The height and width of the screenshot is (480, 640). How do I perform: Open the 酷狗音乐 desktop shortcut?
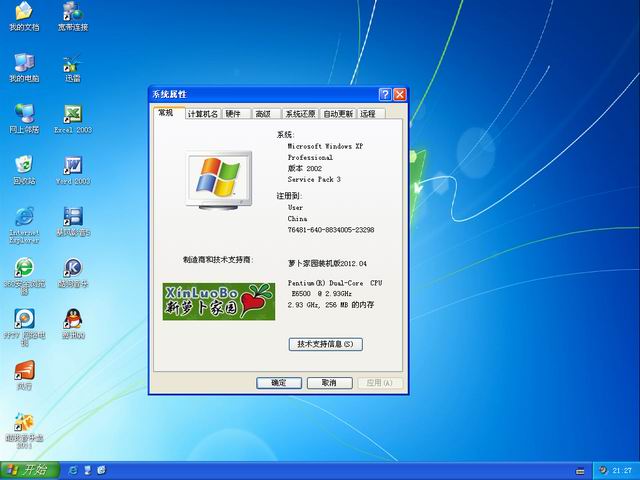coord(73,273)
